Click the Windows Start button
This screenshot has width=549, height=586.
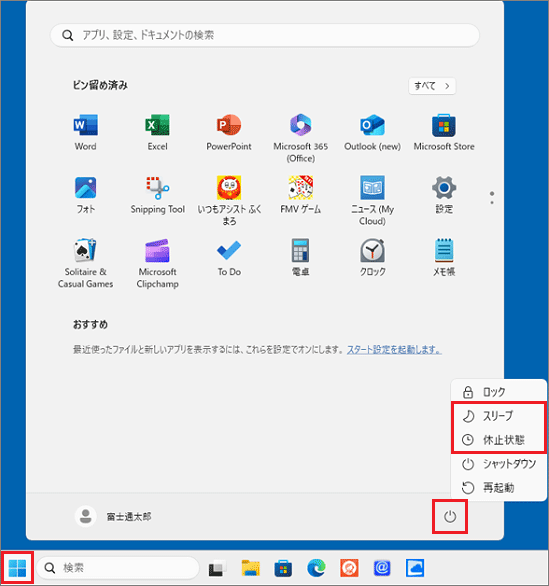[x=17, y=568]
